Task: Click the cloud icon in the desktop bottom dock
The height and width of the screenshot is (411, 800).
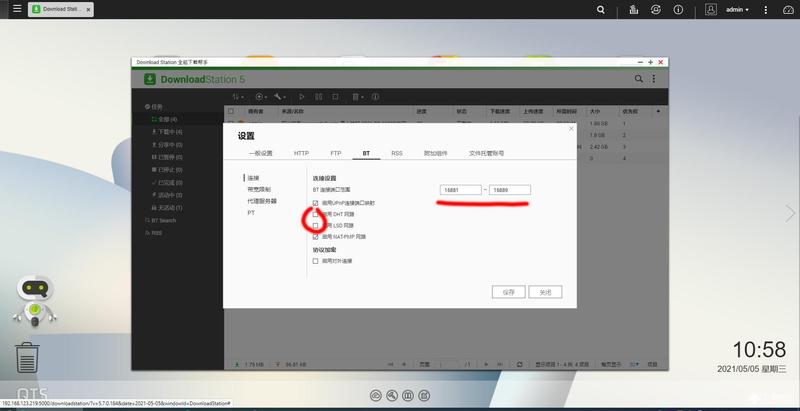Action: point(376,395)
